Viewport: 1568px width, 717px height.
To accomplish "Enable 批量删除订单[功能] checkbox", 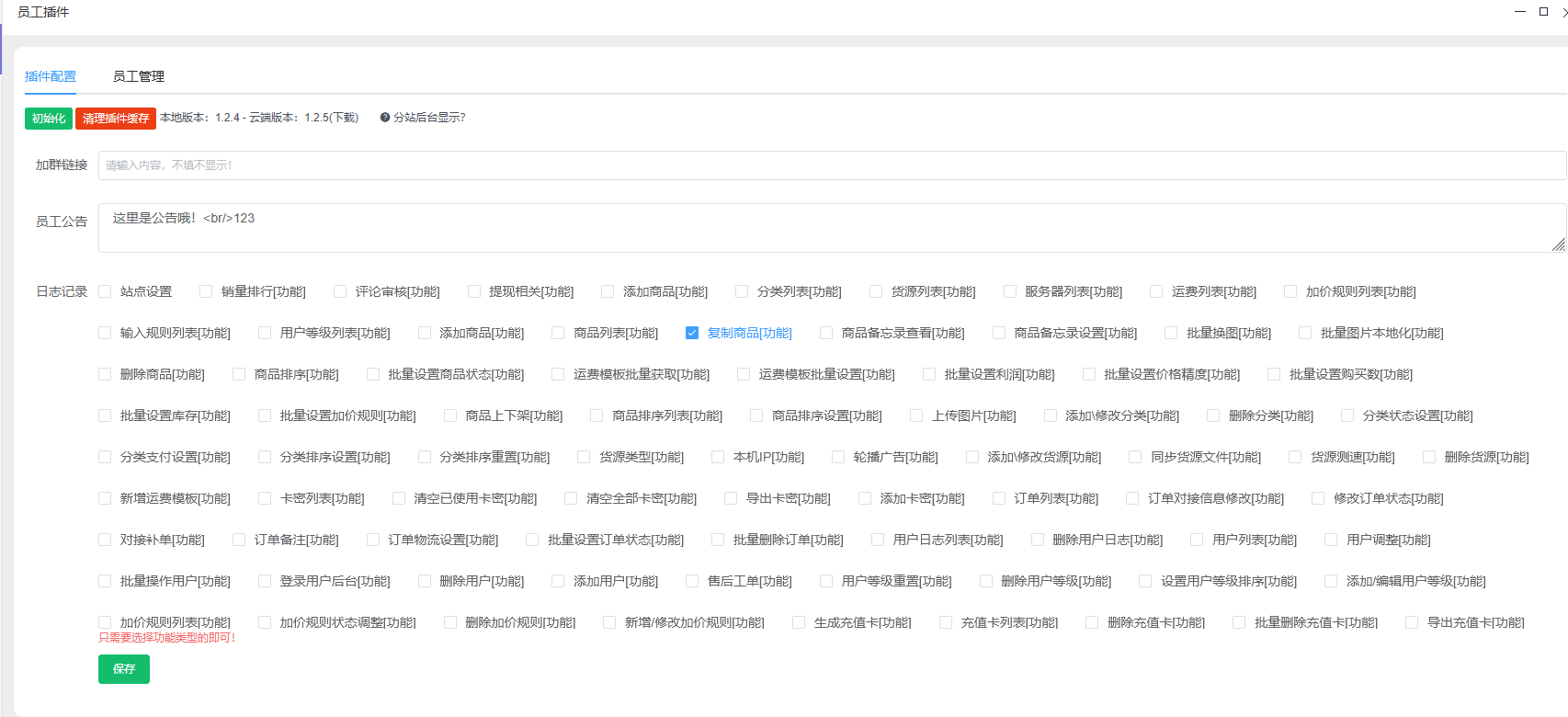I will [718, 540].
